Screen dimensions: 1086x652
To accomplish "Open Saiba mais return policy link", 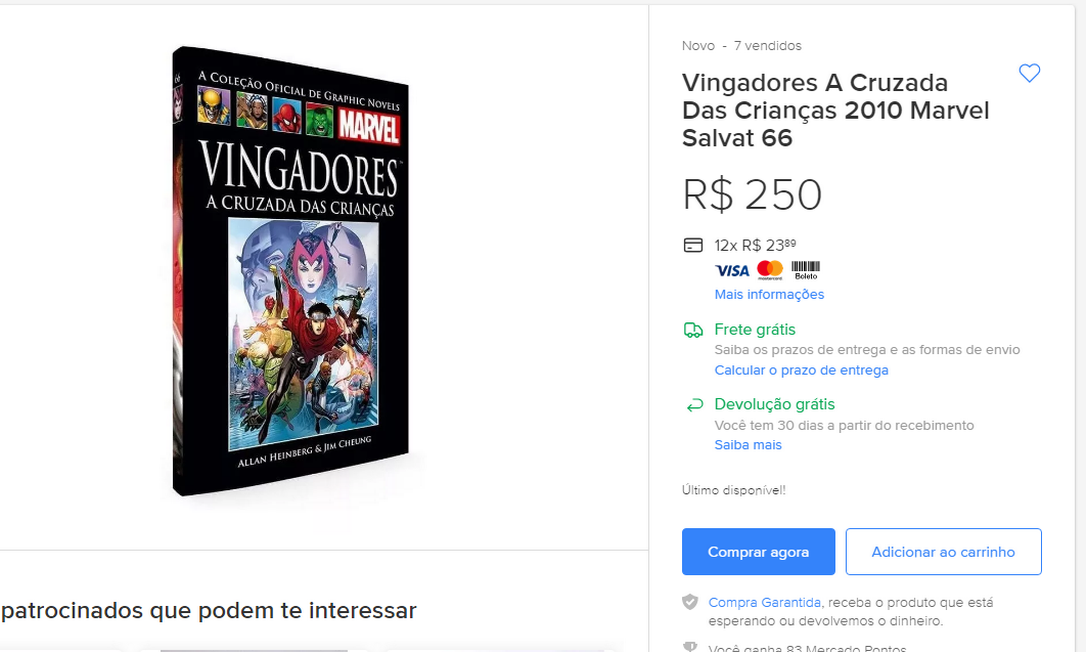I will [x=748, y=445].
